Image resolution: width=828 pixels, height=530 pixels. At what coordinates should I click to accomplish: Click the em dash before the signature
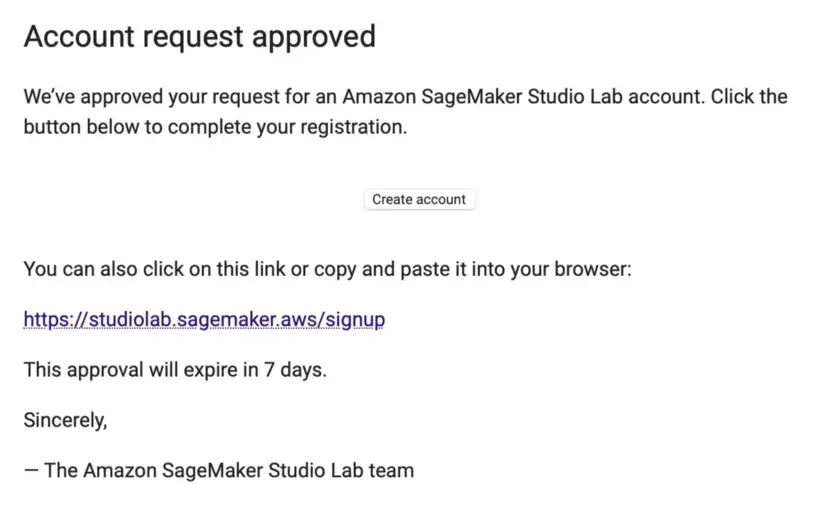pyautogui.click(x=31, y=470)
